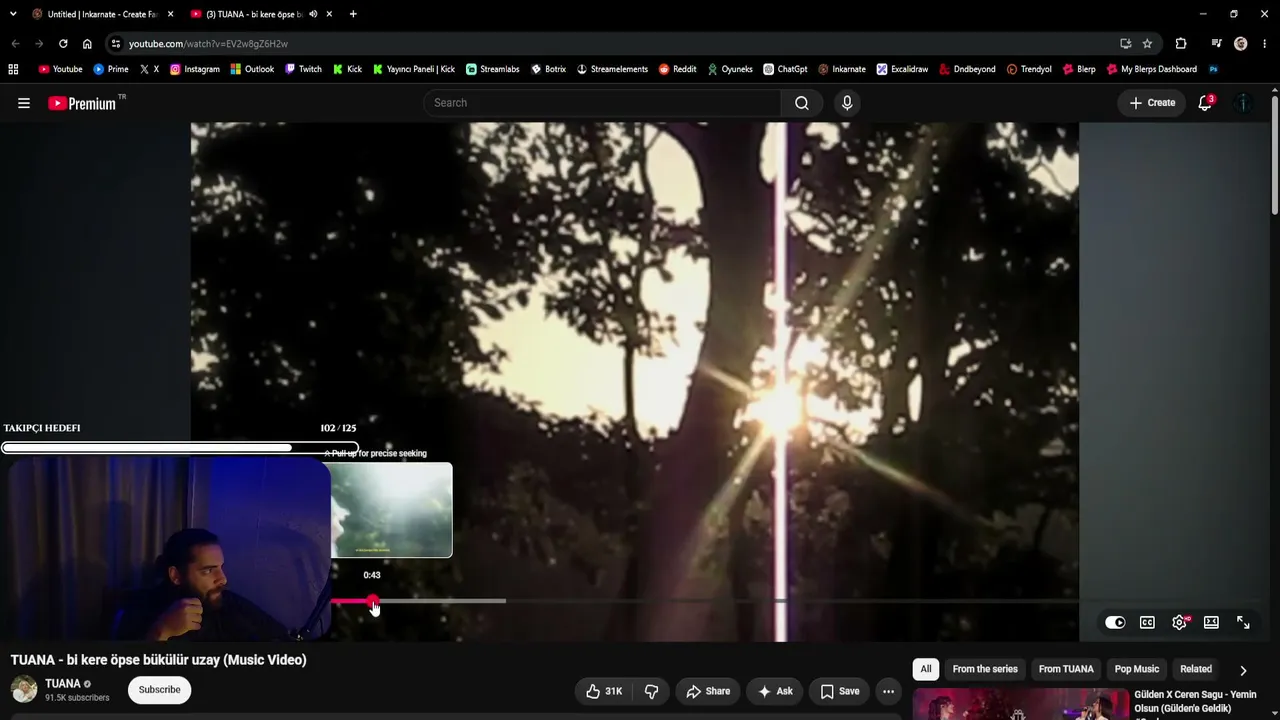Open YouTube notifications bell
The height and width of the screenshot is (720, 1280).
pos(1205,103)
